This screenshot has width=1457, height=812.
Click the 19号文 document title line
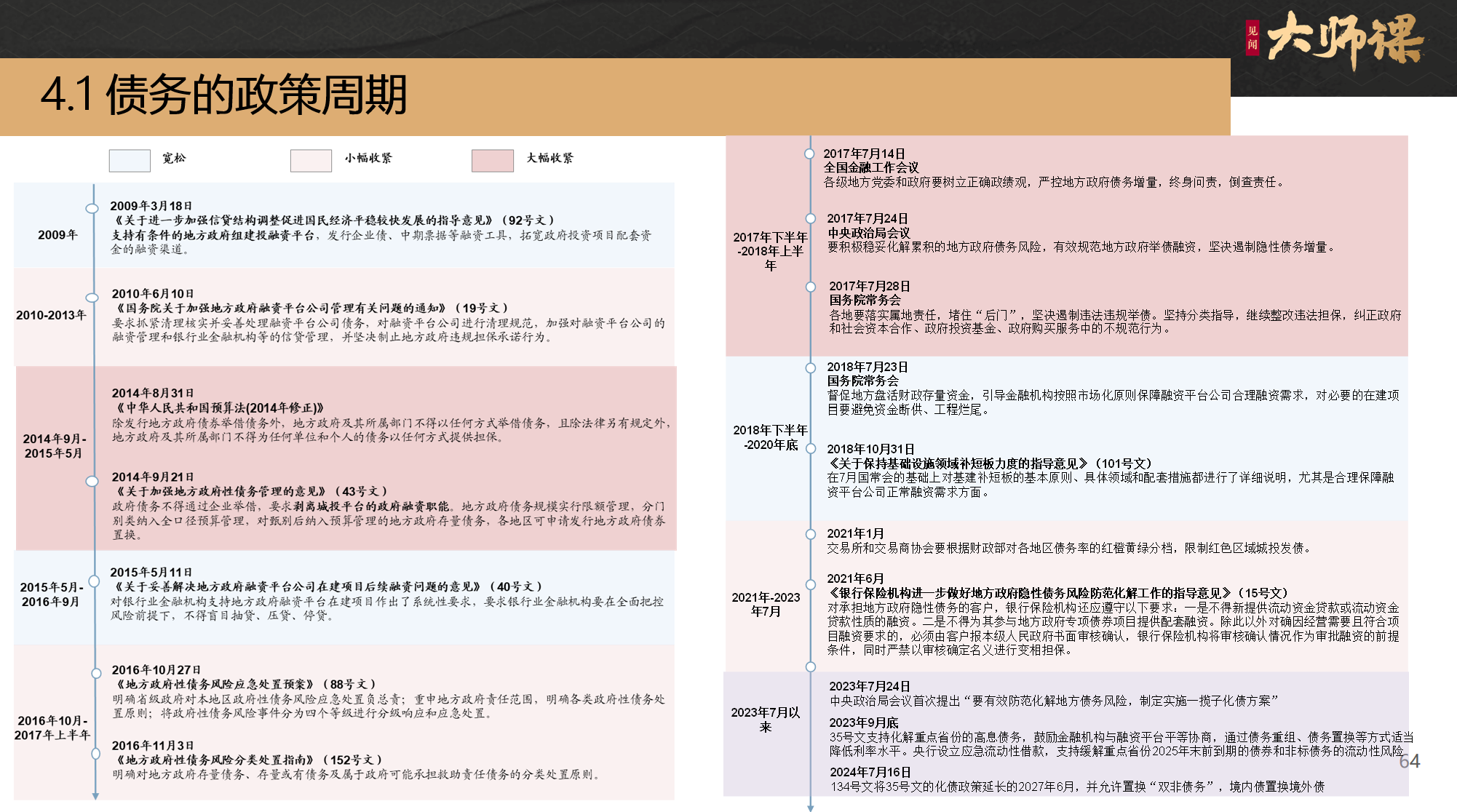(311, 308)
